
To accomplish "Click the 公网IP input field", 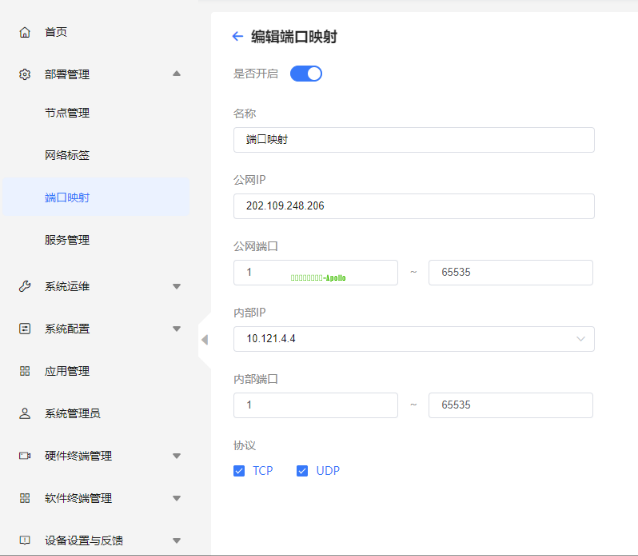I will [x=413, y=206].
